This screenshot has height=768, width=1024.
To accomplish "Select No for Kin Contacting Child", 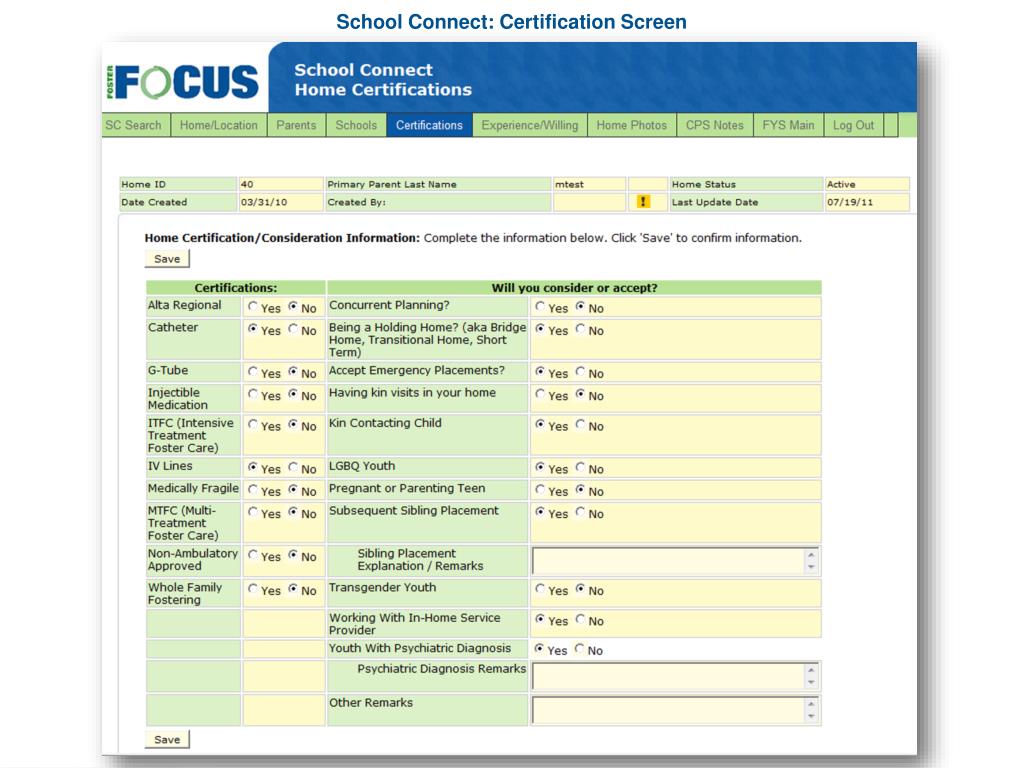I will (581, 424).
